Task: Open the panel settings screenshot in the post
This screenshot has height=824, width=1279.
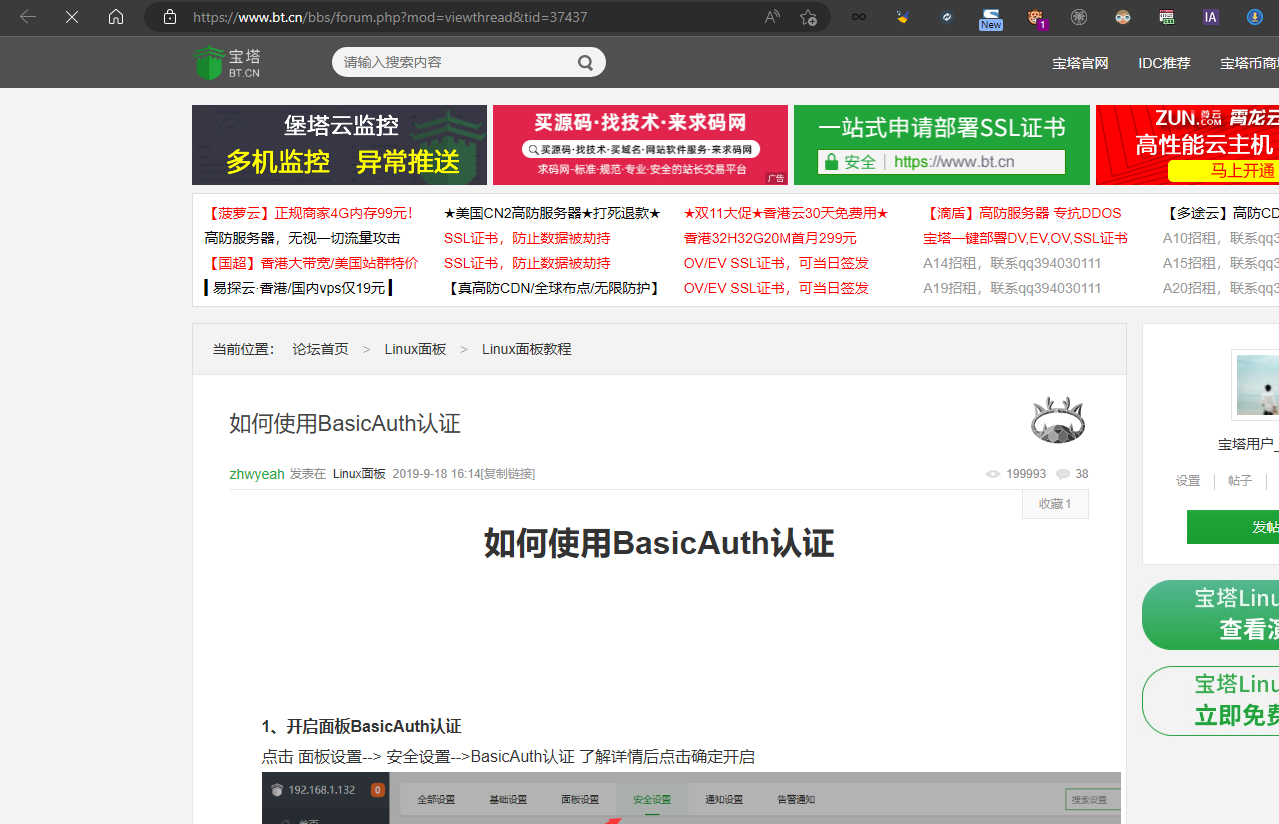Action: (691, 798)
